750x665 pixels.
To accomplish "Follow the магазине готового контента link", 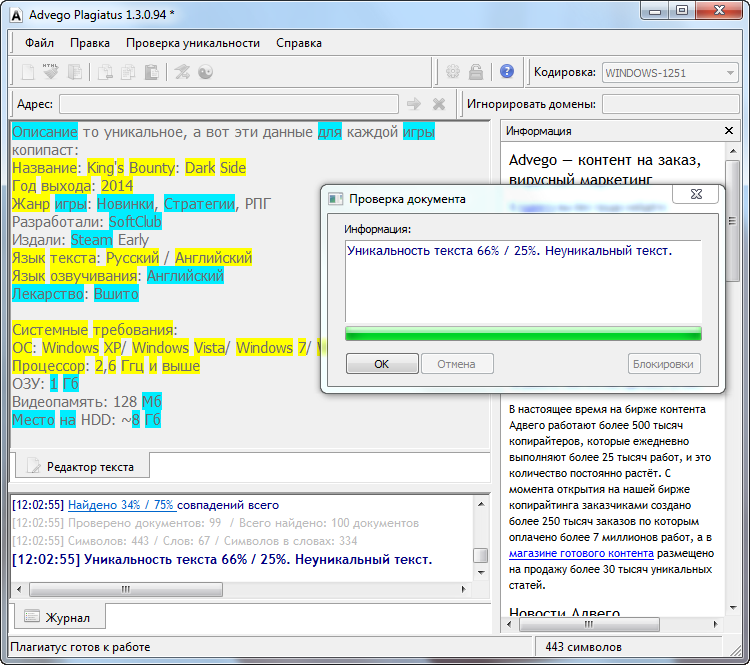I will click(581, 554).
